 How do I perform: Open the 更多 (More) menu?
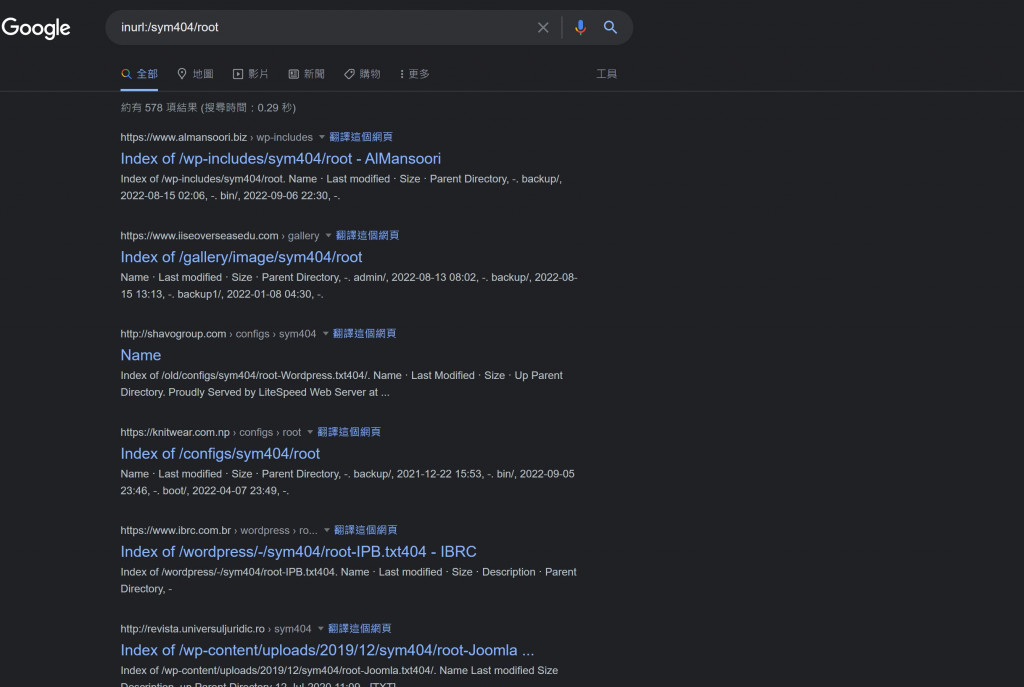coord(415,74)
